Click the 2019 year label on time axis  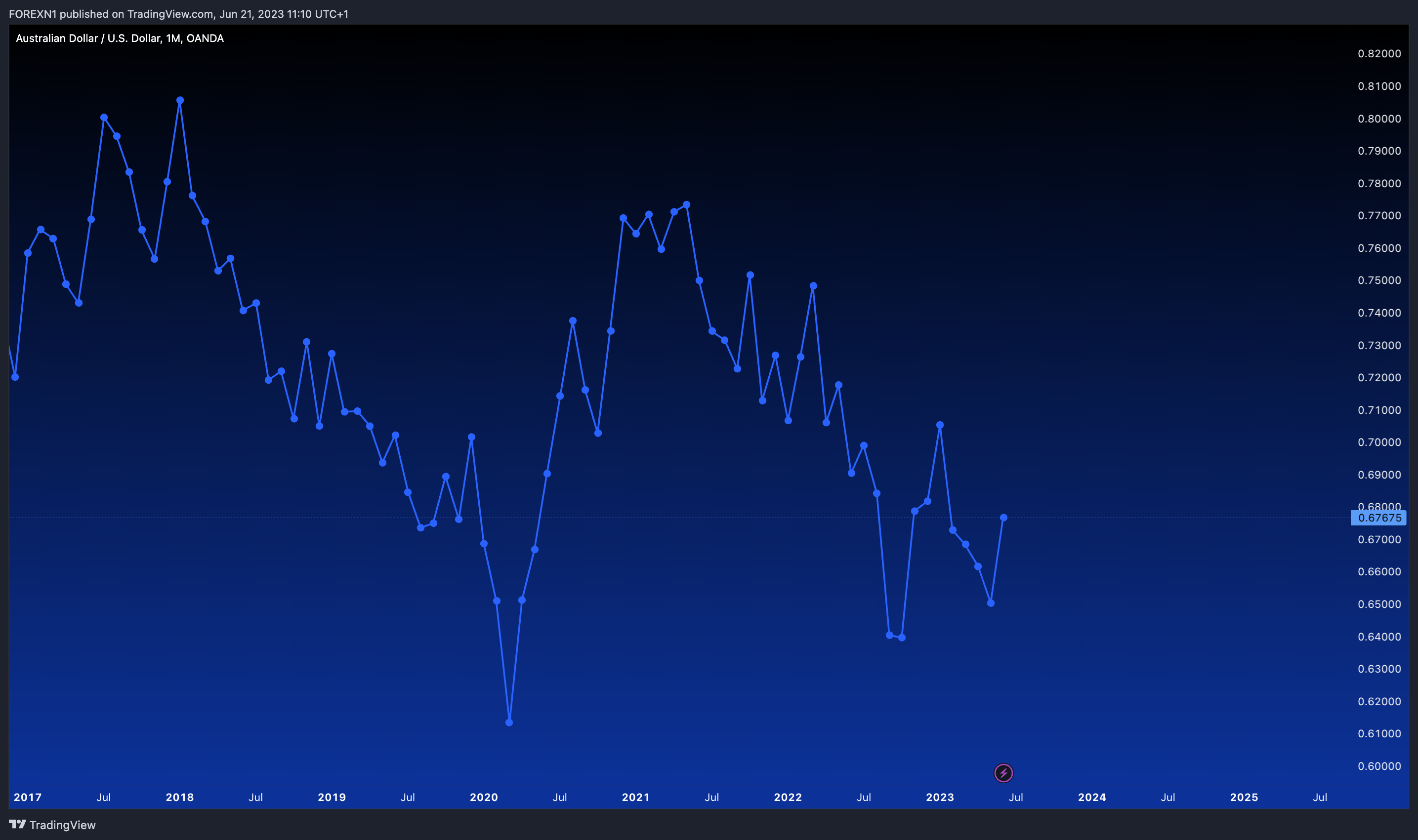coord(332,797)
